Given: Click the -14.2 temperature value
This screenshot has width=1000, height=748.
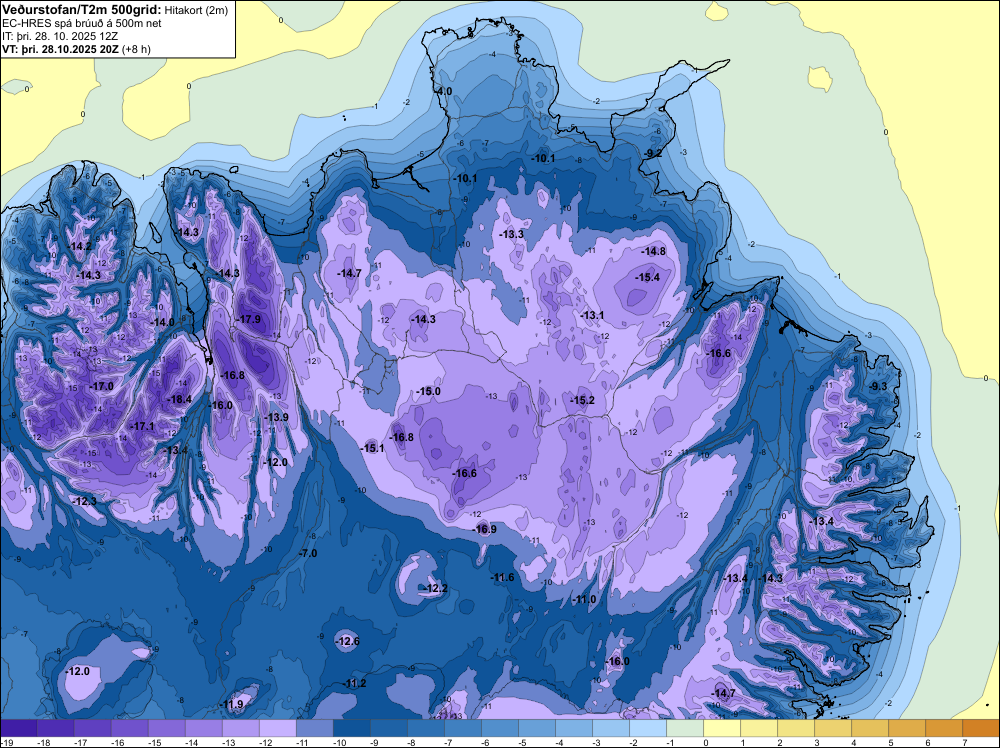Looking at the screenshot, I should (x=80, y=246).
